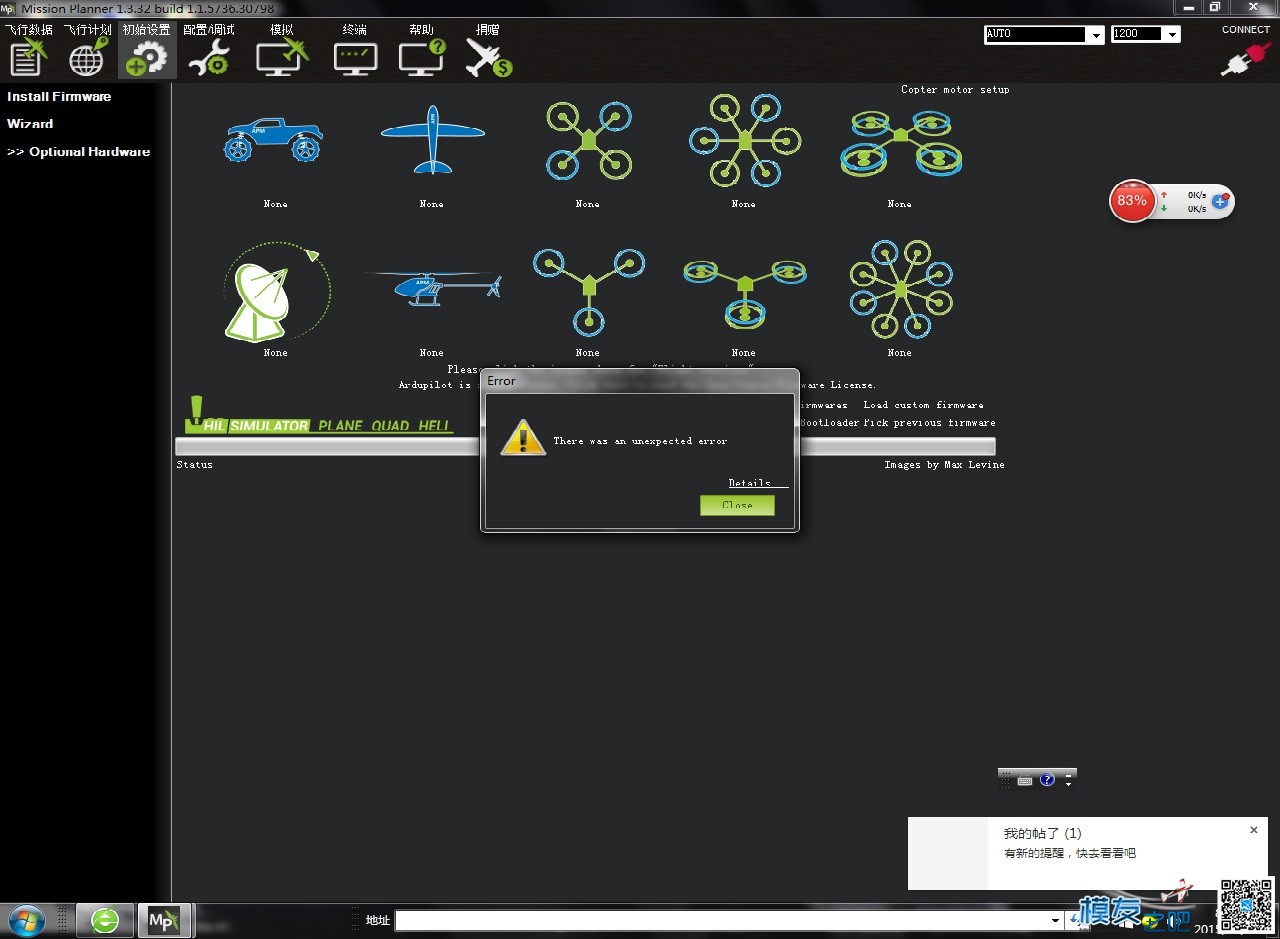Viewport: 1280px width, 939px height.
Task: Choose the coaxial Y6 copter icon in top row
Action: pyautogui.click(x=900, y=142)
